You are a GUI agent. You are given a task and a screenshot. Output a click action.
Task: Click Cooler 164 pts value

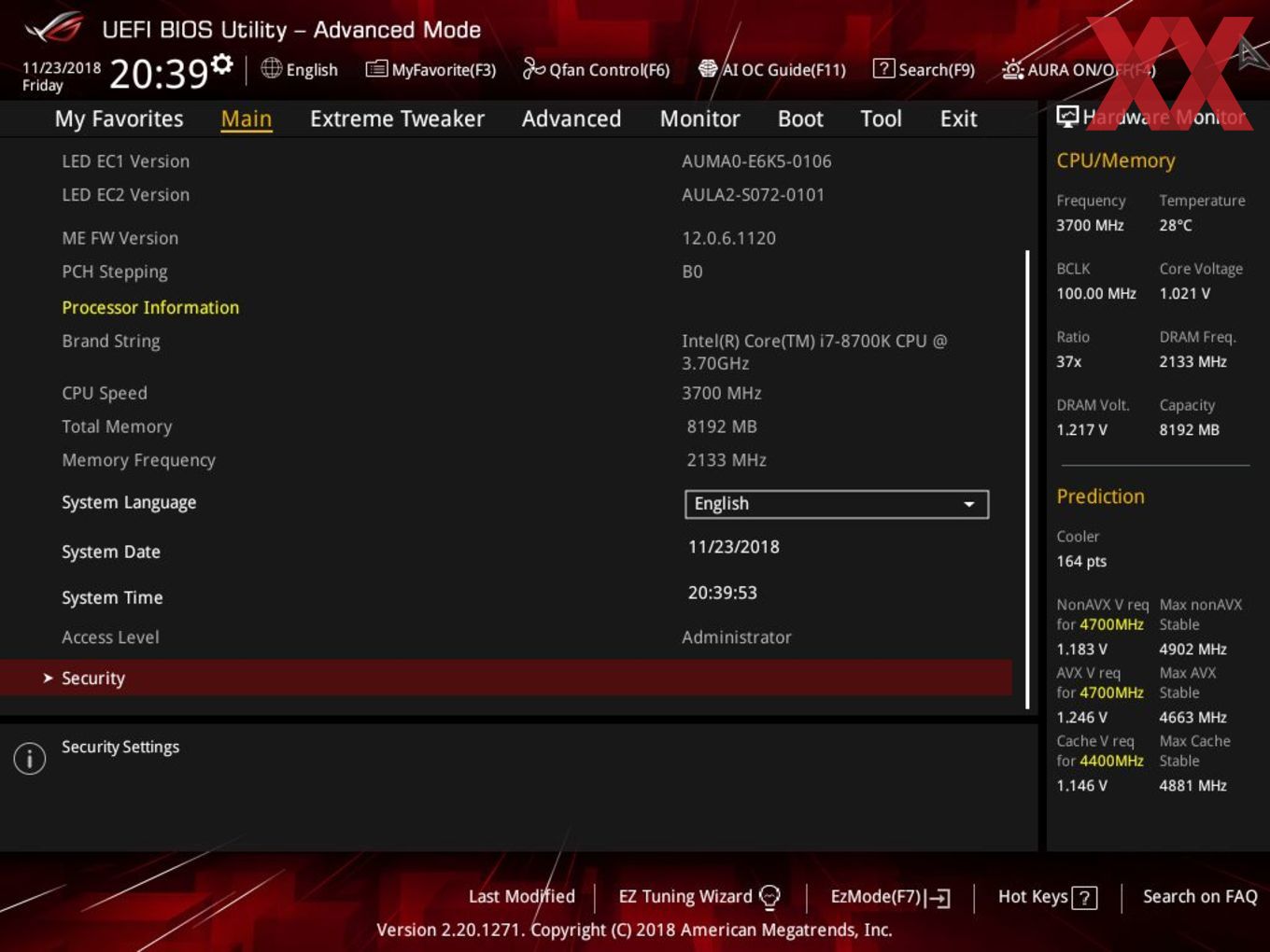1081,561
